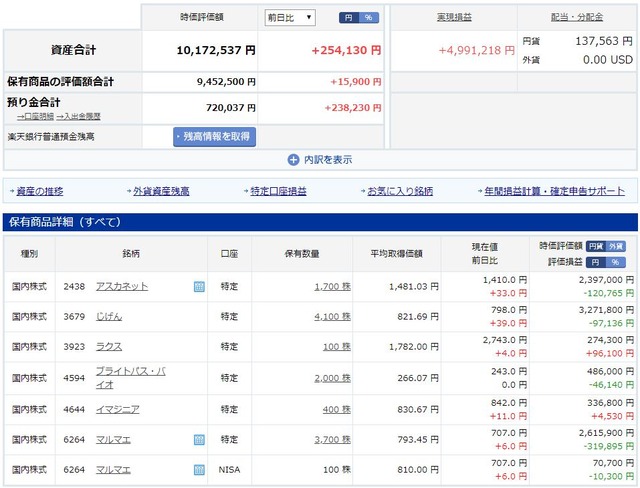640x488 pixels.
Task: Open 特定口座損益 link
Action: click(x=278, y=191)
